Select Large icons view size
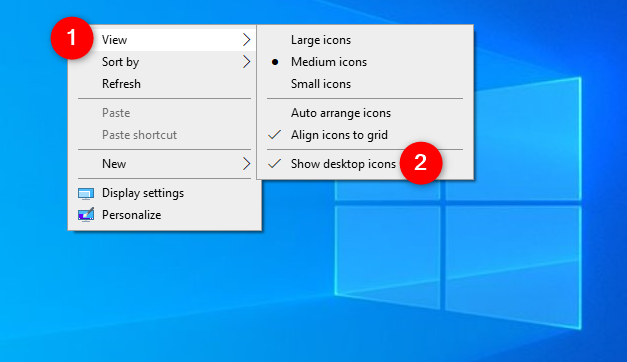 [x=365, y=40]
